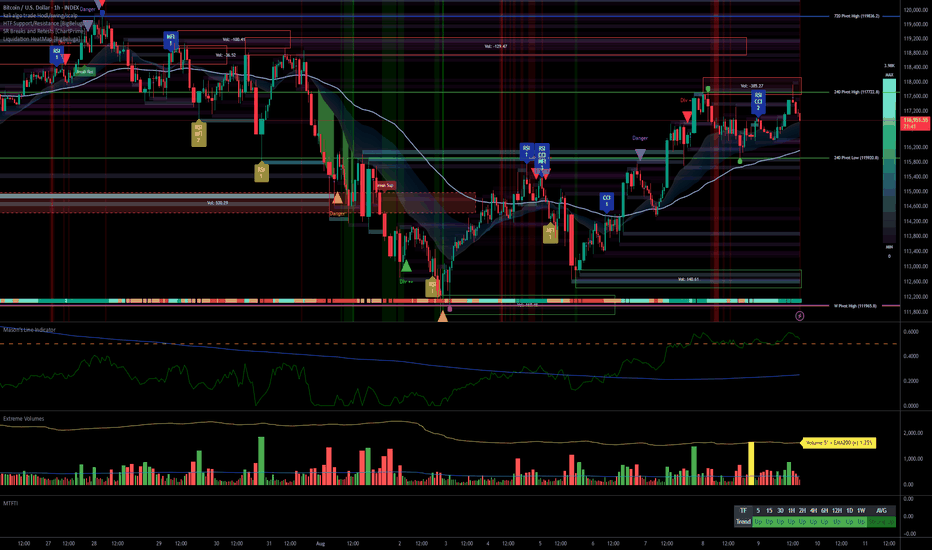Click the Vol: 530.29 zone label
The height and width of the screenshot is (550, 932).
pos(217,203)
